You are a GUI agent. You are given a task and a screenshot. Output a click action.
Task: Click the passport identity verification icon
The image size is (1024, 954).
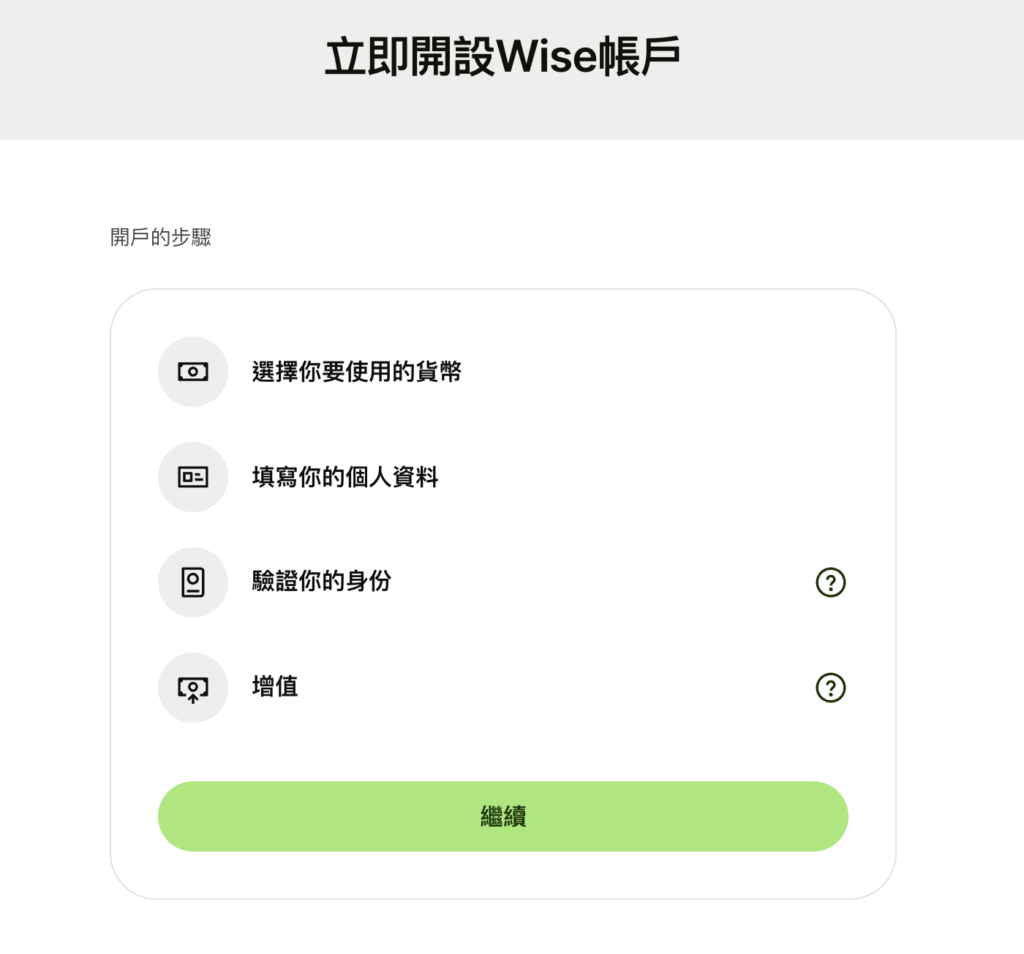point(193,582)
